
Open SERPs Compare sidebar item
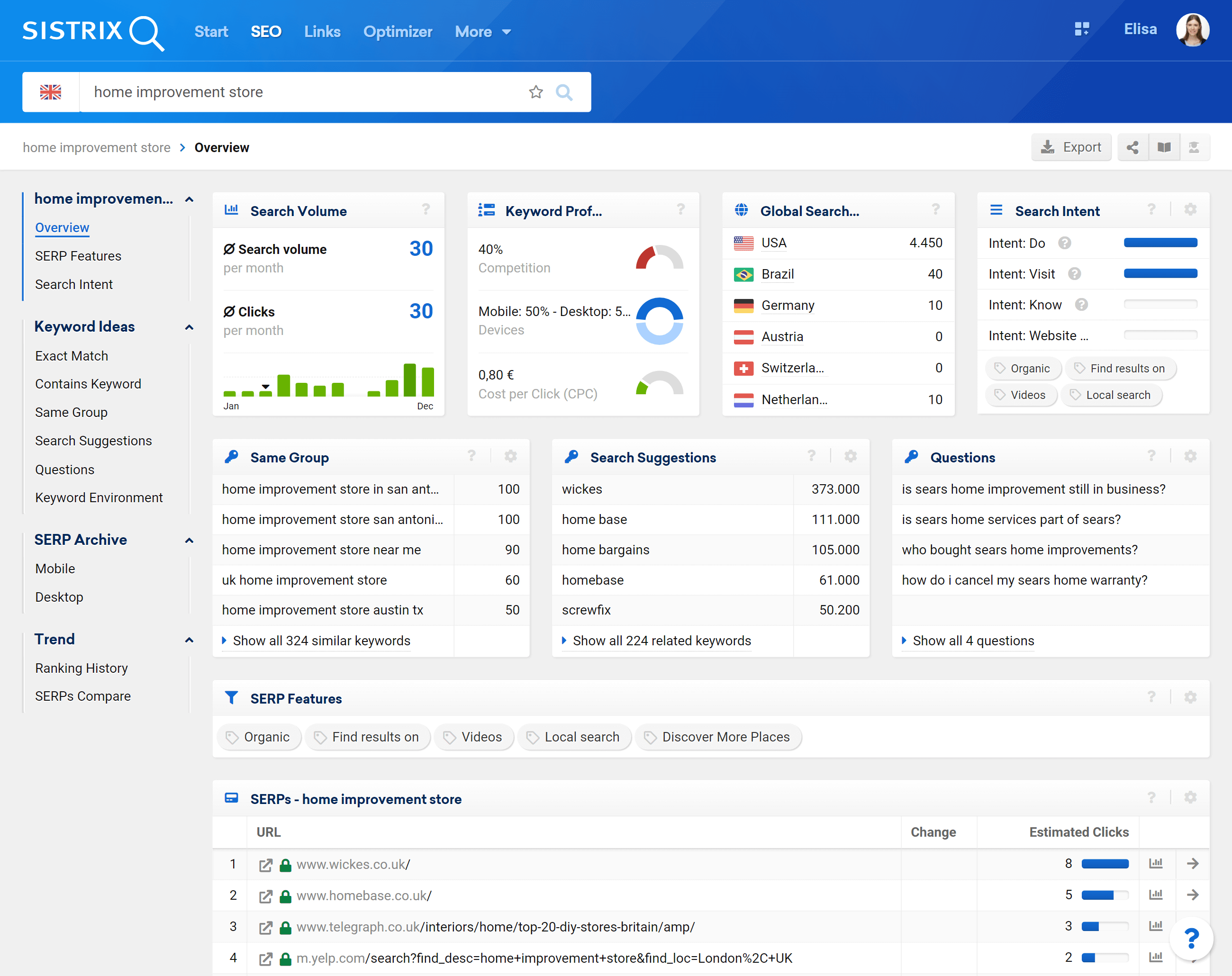[x=83, y=696]
